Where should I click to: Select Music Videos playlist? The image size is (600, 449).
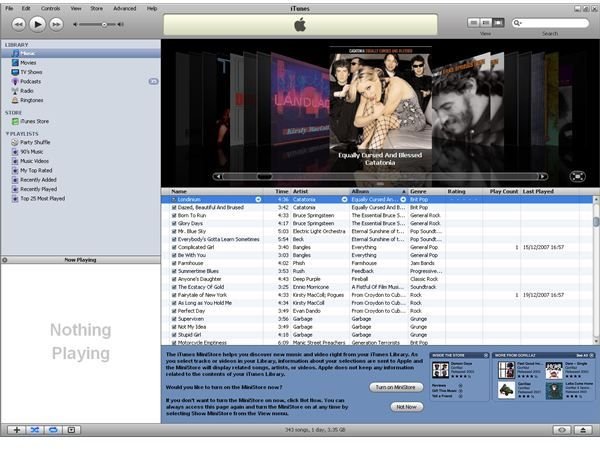click(x=80, y=161)
